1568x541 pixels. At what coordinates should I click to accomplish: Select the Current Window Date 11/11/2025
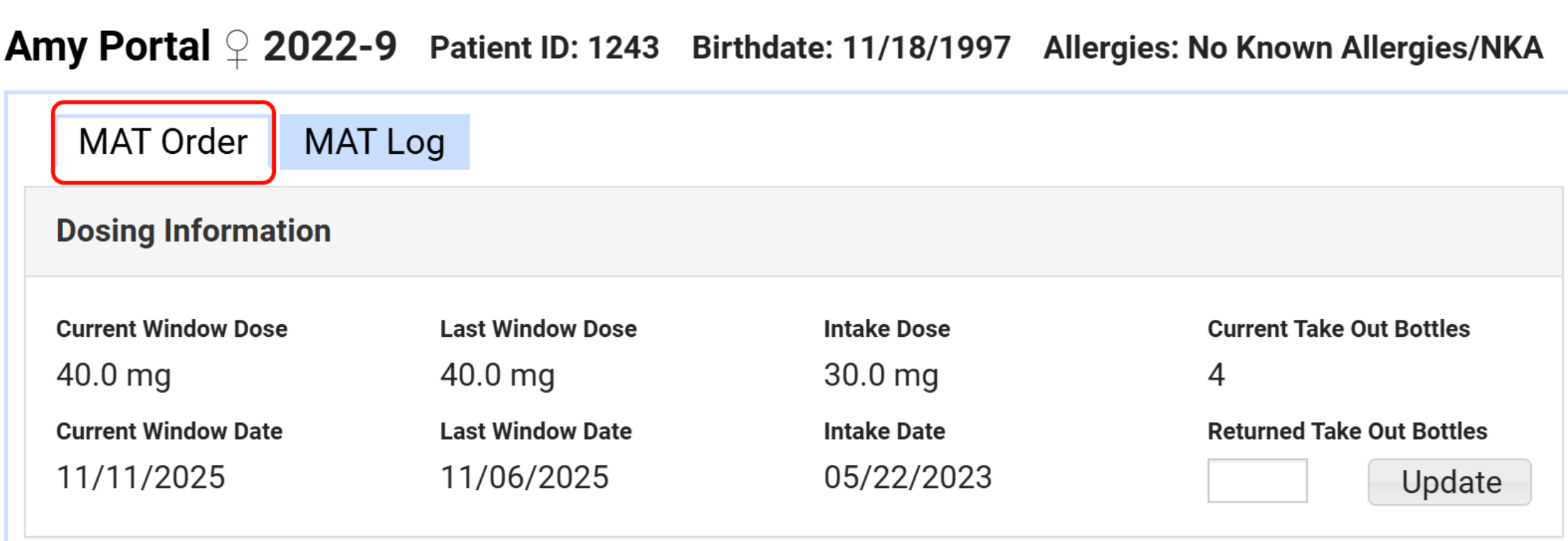tap(140, 477)
